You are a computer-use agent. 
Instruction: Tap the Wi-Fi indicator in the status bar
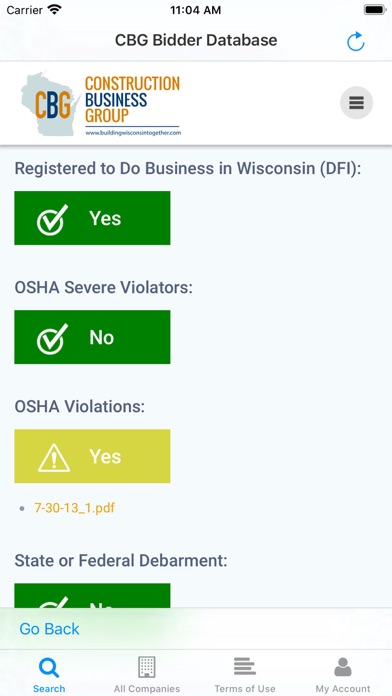(55, 10)
